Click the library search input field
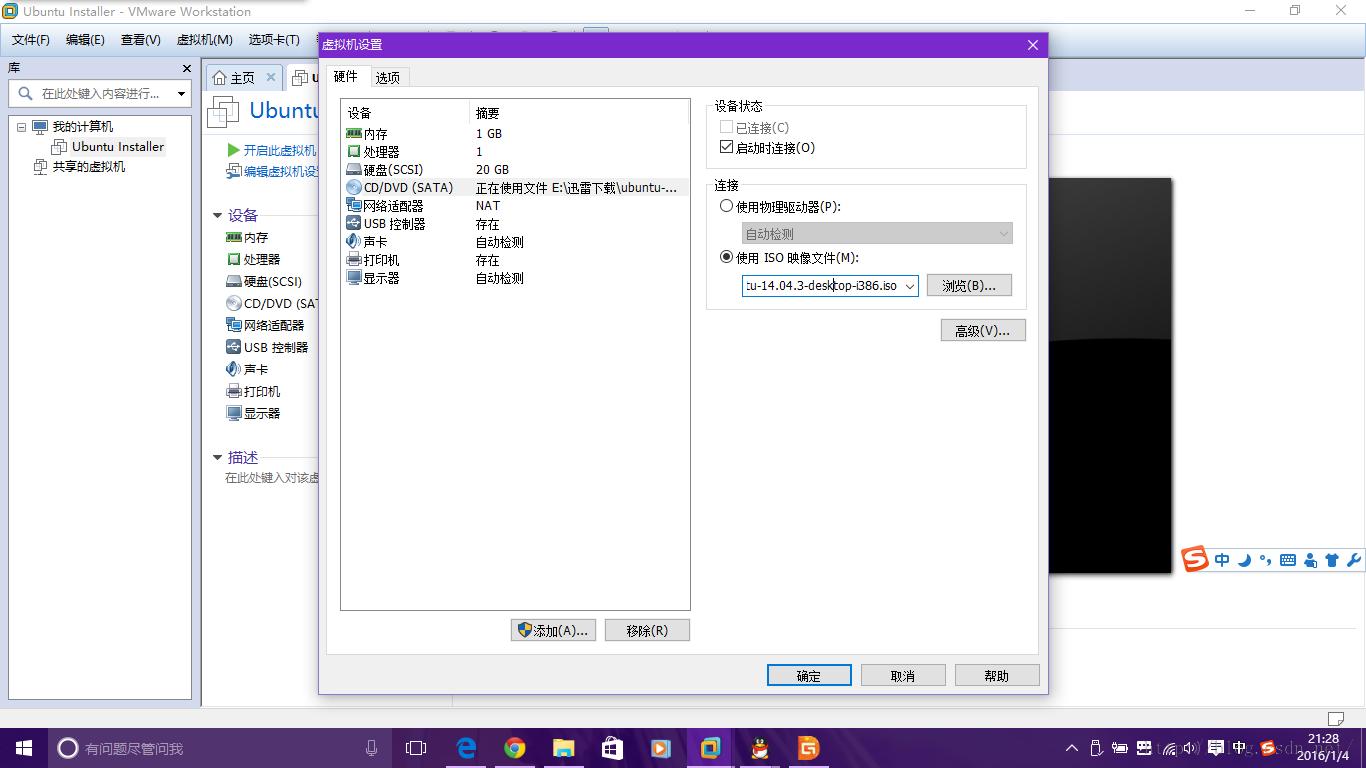This screenshot has width=1366, height=768. pos(98,94)
